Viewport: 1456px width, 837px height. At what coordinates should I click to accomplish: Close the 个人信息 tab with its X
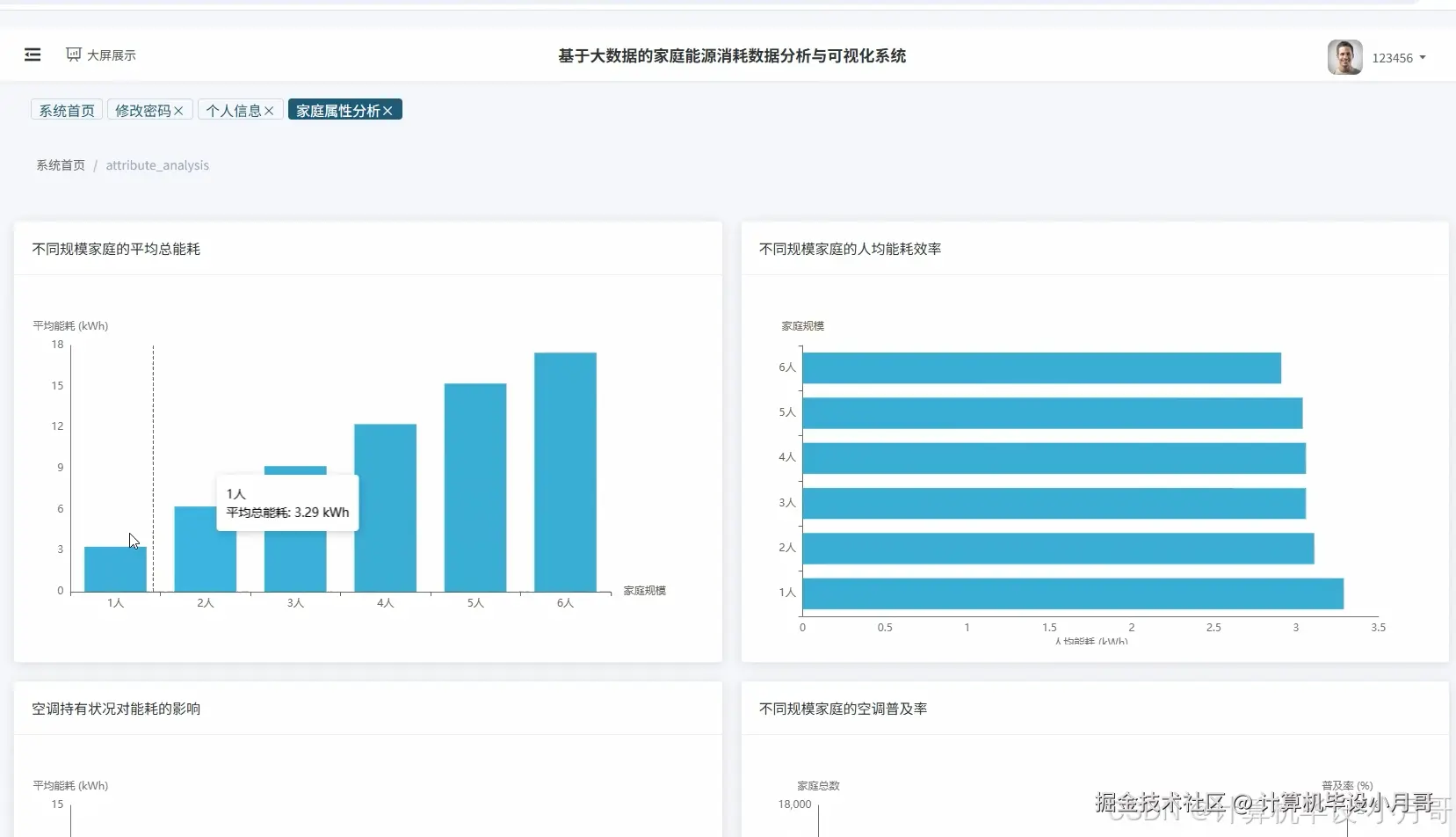[x=269, y=111]
